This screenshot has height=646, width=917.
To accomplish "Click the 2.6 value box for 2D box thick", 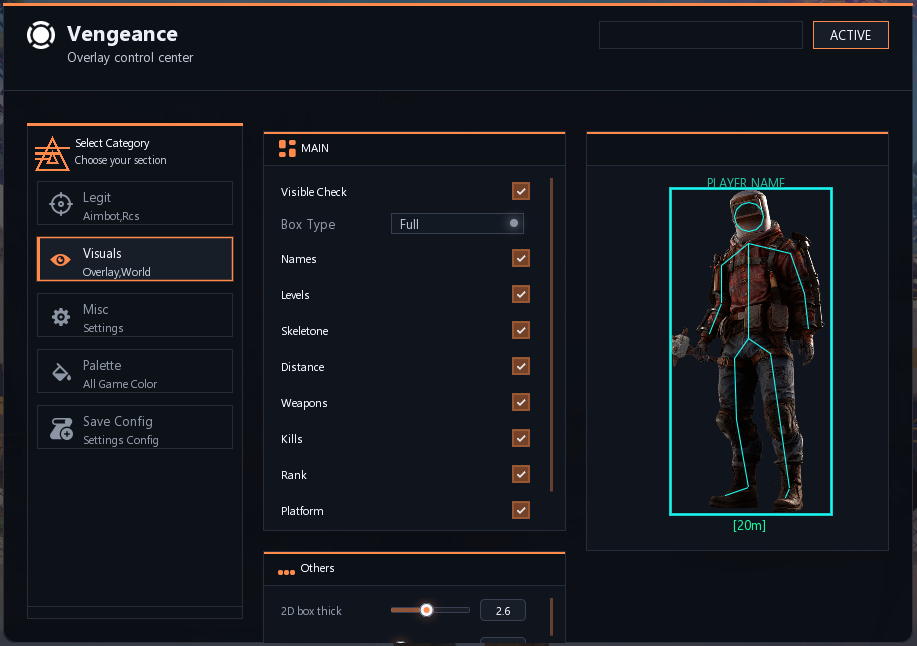I will (x=503, y=611).
